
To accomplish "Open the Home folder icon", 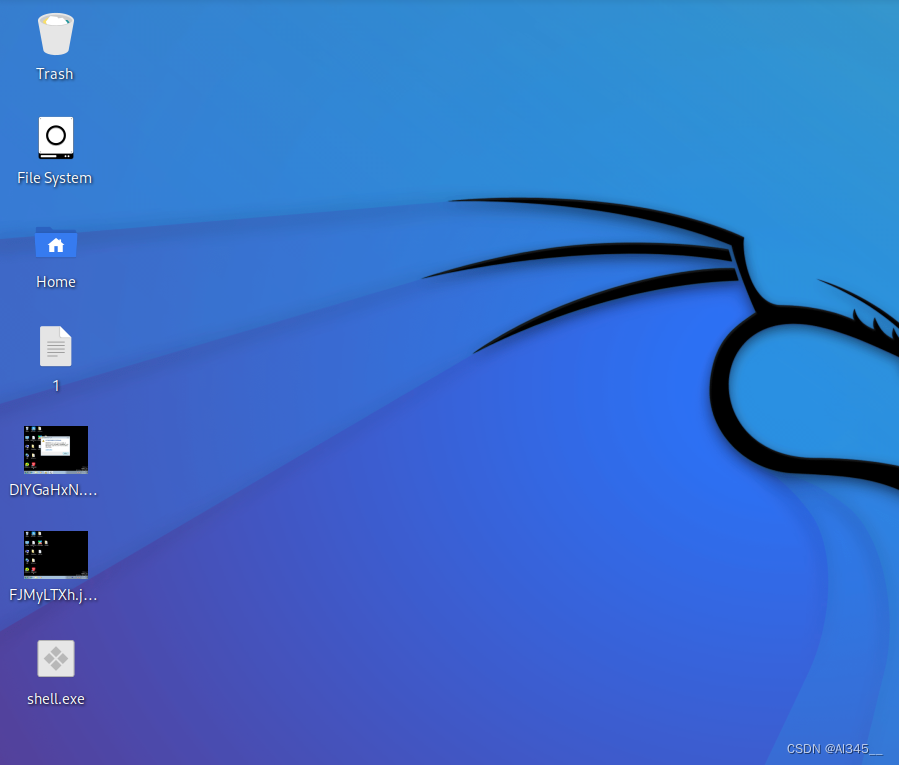I will click(56, 242).
